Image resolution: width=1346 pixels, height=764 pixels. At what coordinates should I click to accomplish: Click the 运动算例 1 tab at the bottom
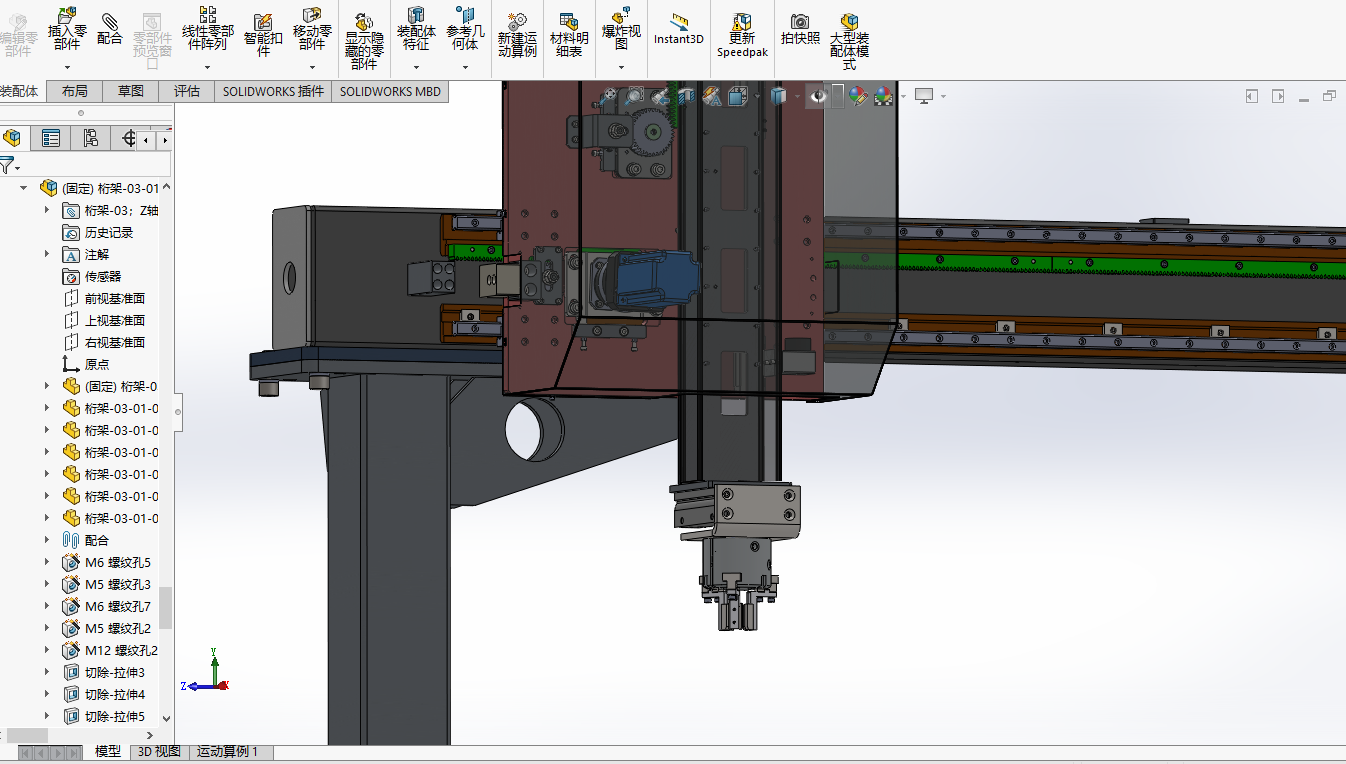227,752
